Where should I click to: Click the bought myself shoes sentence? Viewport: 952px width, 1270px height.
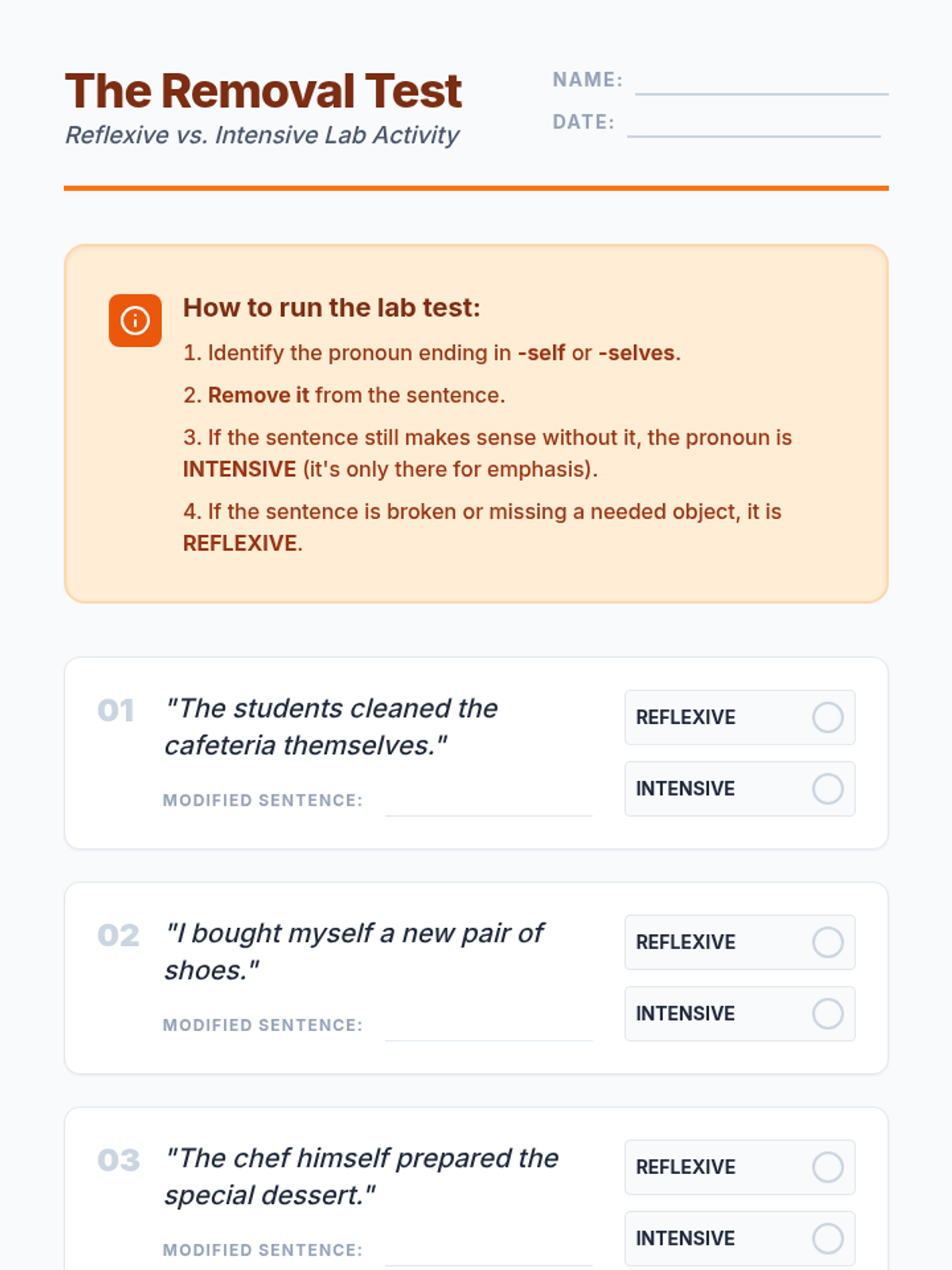[354, 951]
